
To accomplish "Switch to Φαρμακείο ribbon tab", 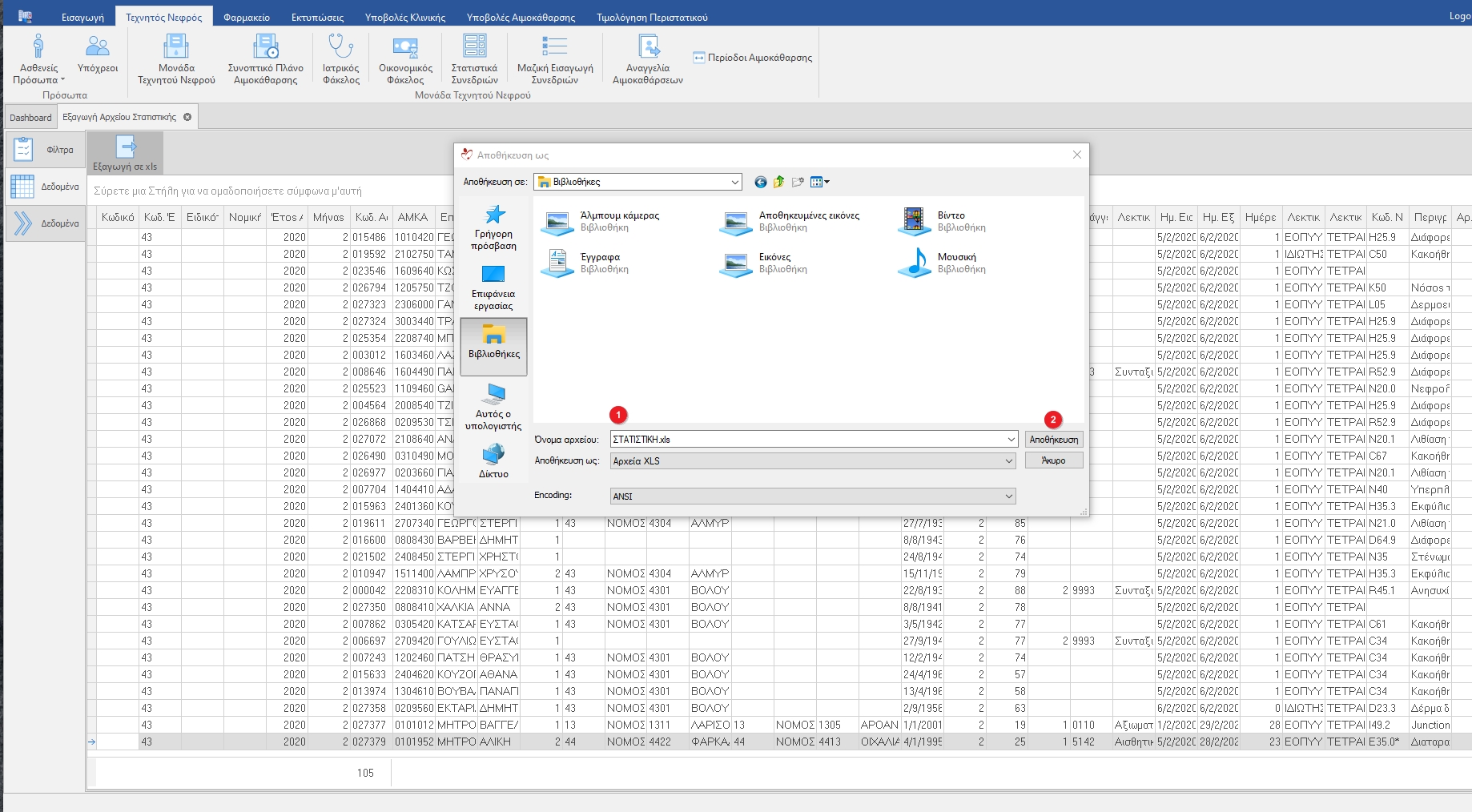I will point(247,17).
